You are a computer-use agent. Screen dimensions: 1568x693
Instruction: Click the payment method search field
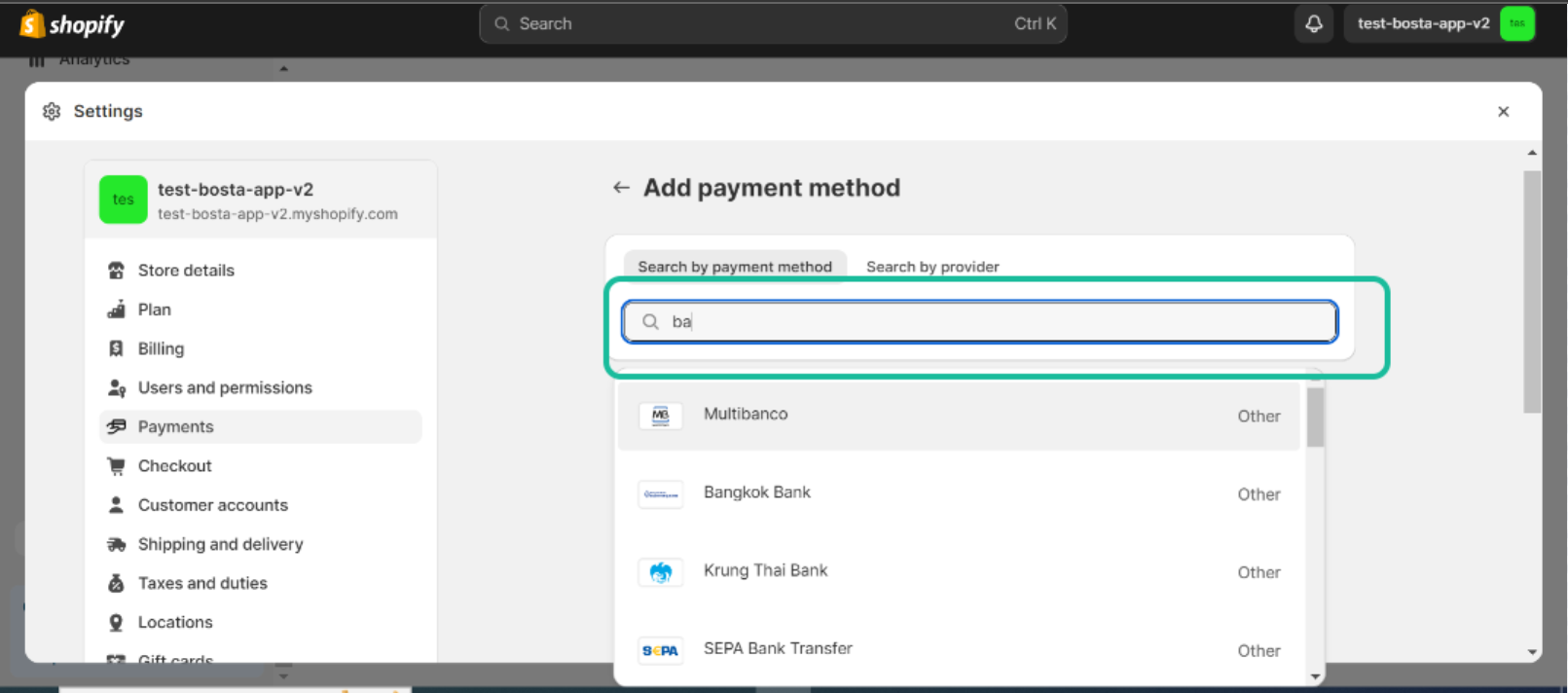click(x=979, y=321)
